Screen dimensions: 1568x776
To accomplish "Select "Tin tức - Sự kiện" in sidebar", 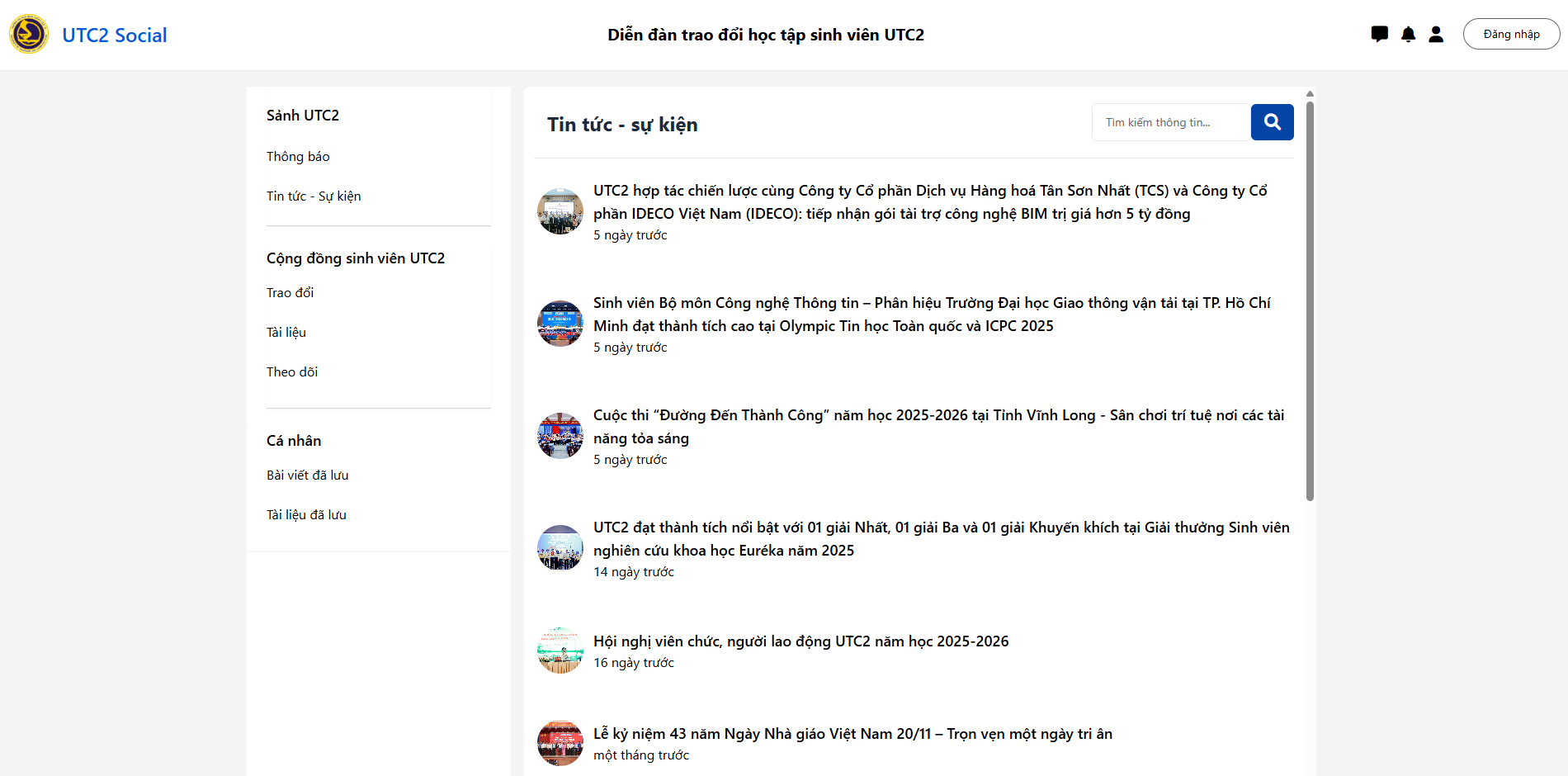I will pyautogui.click(x=314, y=196).
